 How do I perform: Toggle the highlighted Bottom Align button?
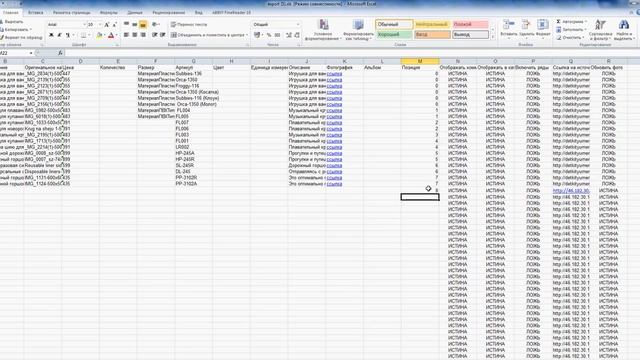pyautogui.click(x=143, y=24)
